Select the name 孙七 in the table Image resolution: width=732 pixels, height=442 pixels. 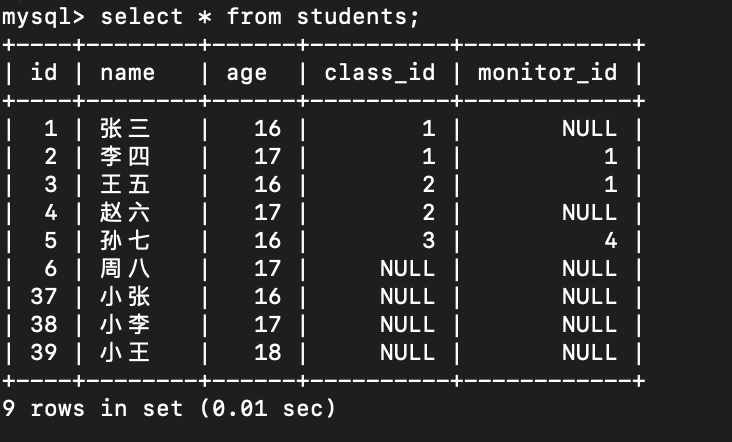click(x=125, y=240)
